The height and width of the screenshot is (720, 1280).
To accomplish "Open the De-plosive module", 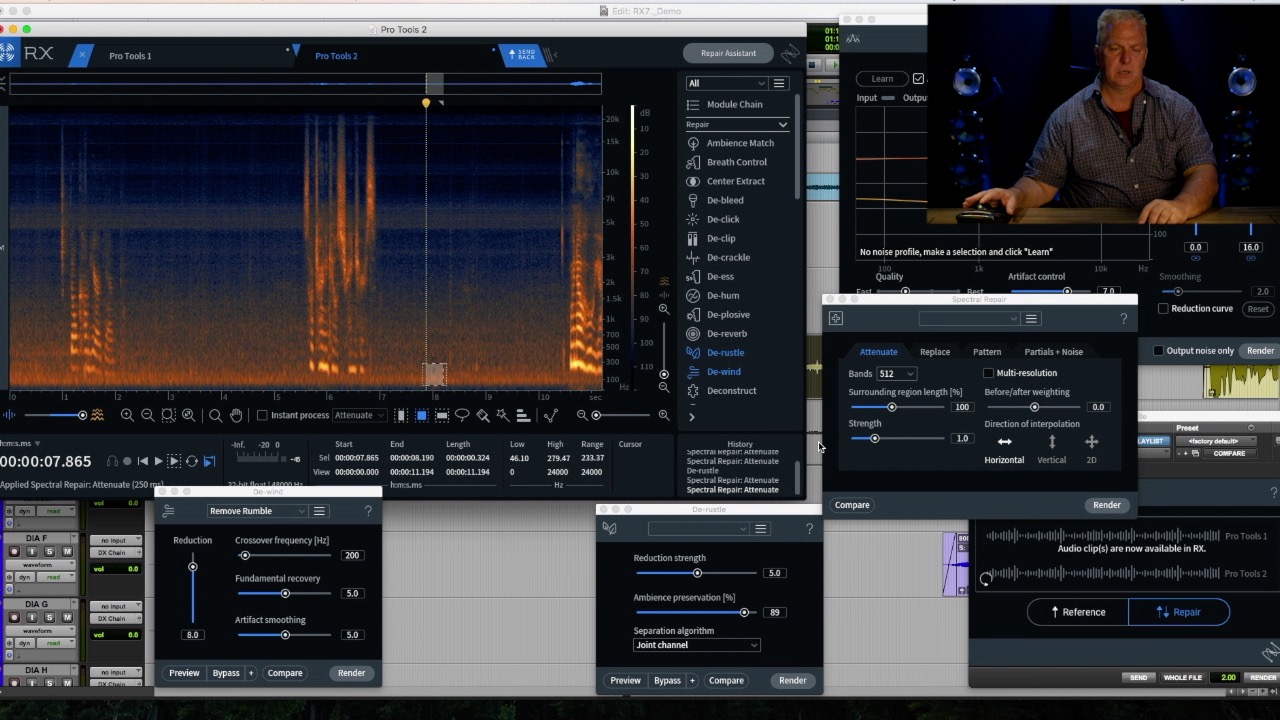I will coord(728,314).
